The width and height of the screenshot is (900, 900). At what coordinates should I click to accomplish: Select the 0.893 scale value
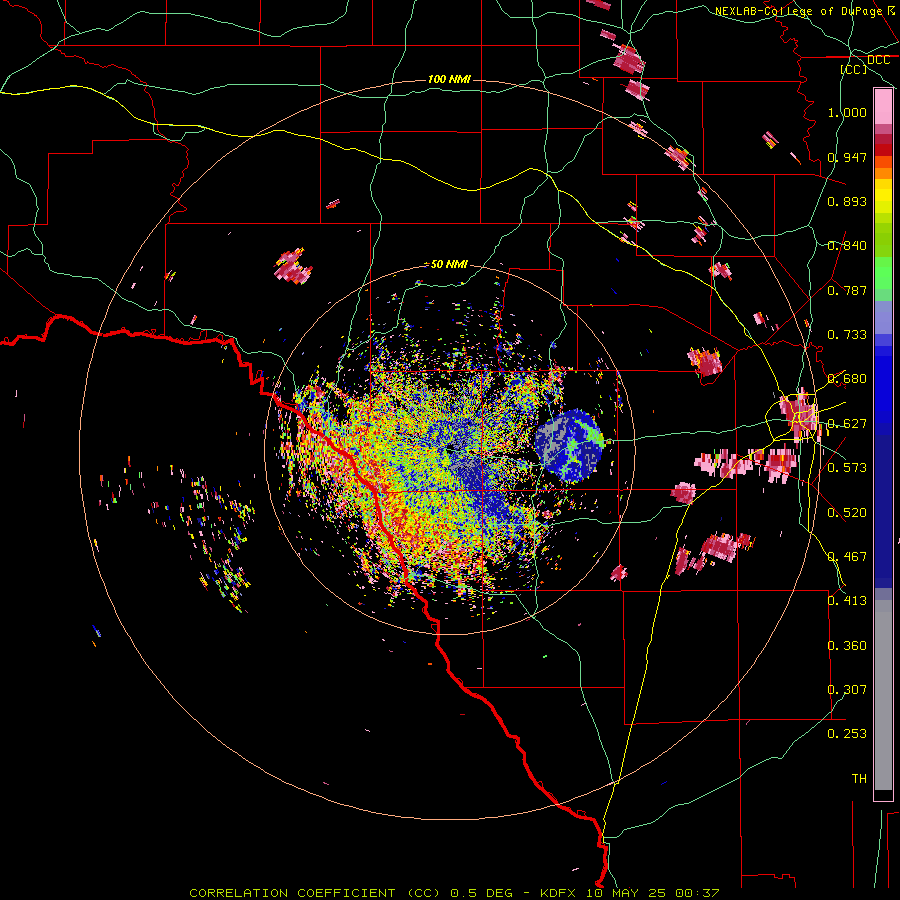coord(847,201)
